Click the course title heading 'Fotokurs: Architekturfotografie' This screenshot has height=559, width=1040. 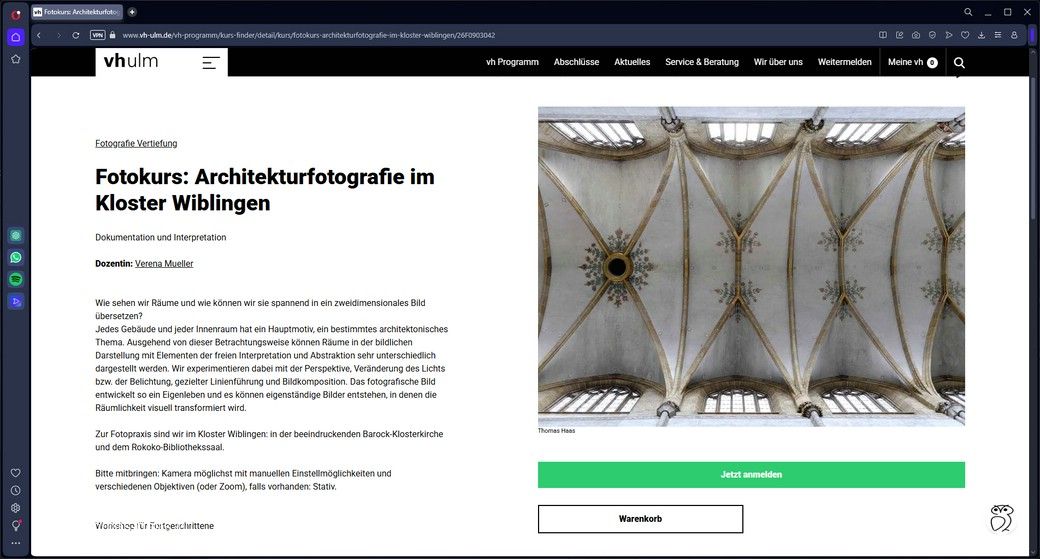tap(265, 190)
